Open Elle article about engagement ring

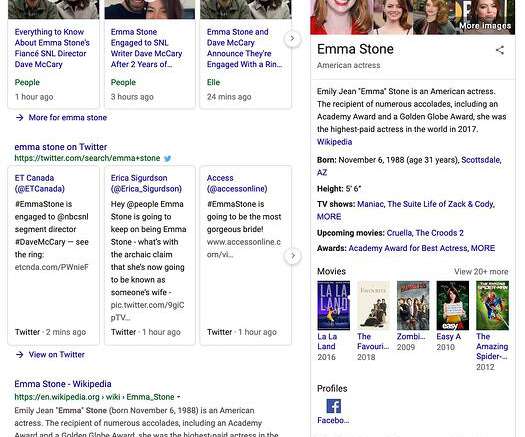tap(244, 48)
